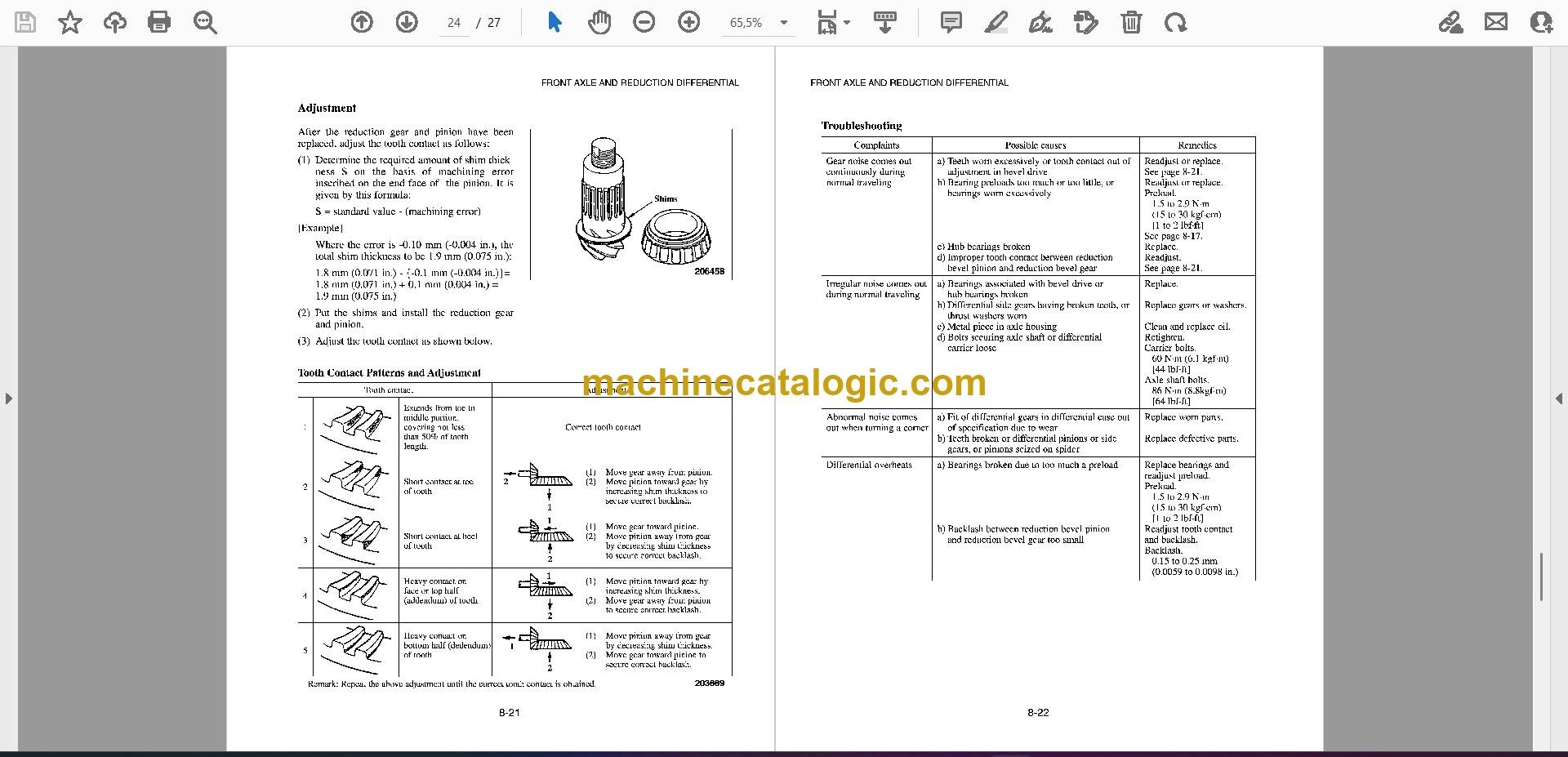Click the vertical scrollbar thumb

coord(1541,577)
